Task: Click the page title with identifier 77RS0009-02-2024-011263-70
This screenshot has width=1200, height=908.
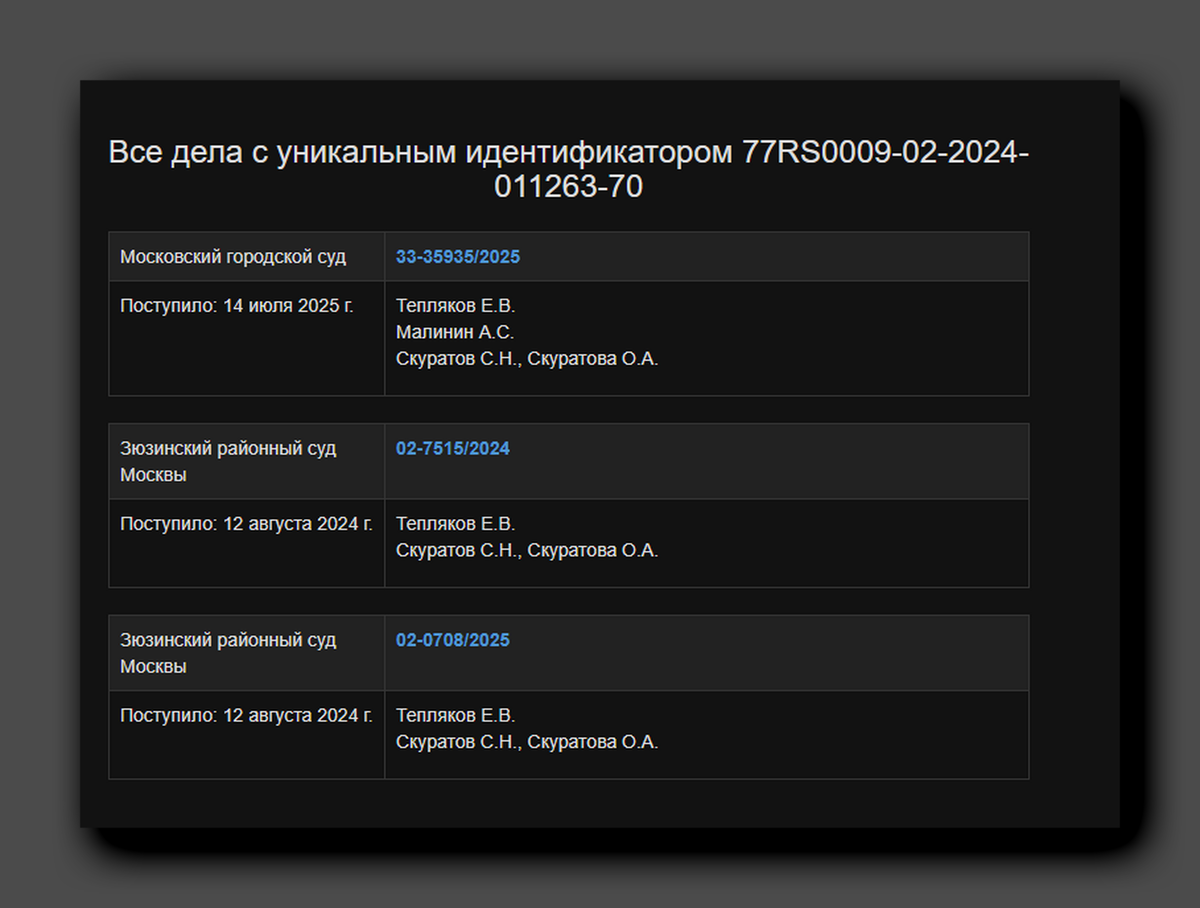Action: tap(570, 168)
